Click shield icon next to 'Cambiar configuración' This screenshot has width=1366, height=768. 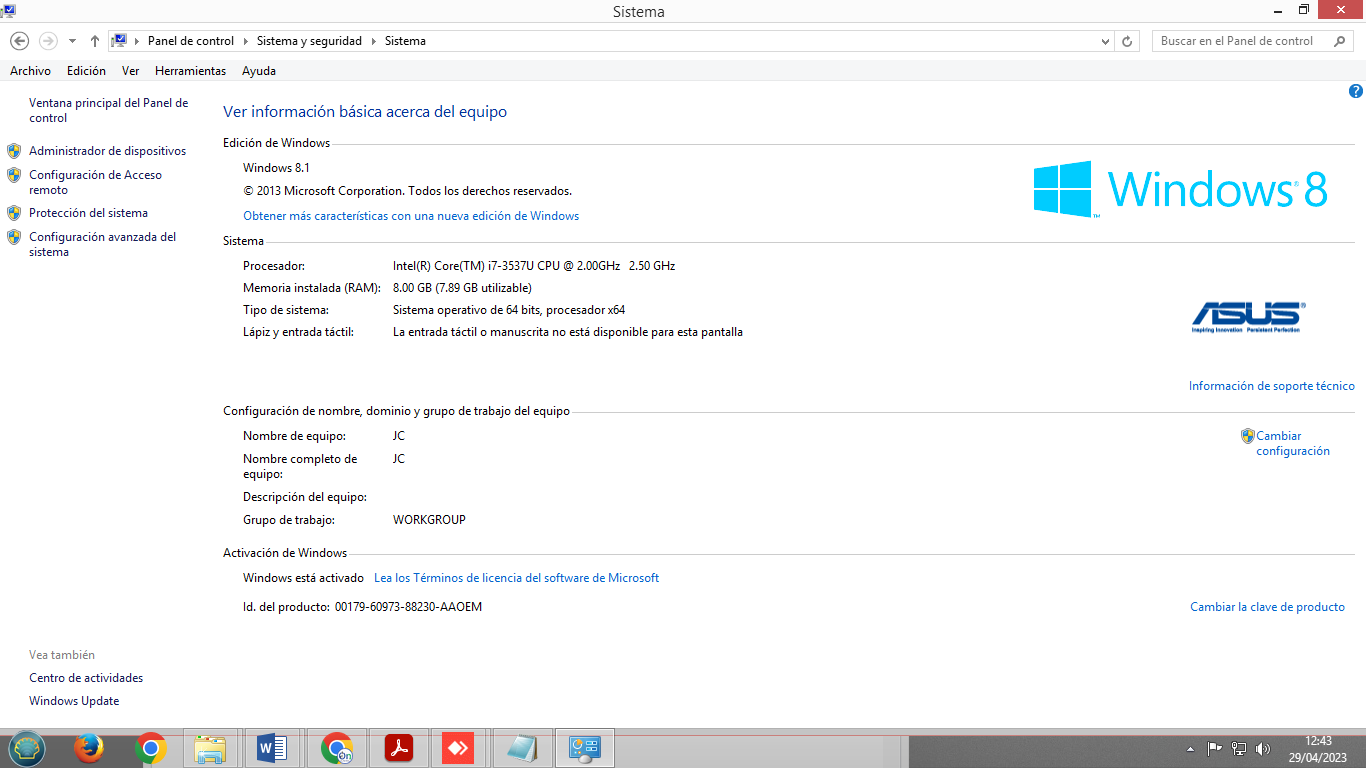coord(1247,436)
